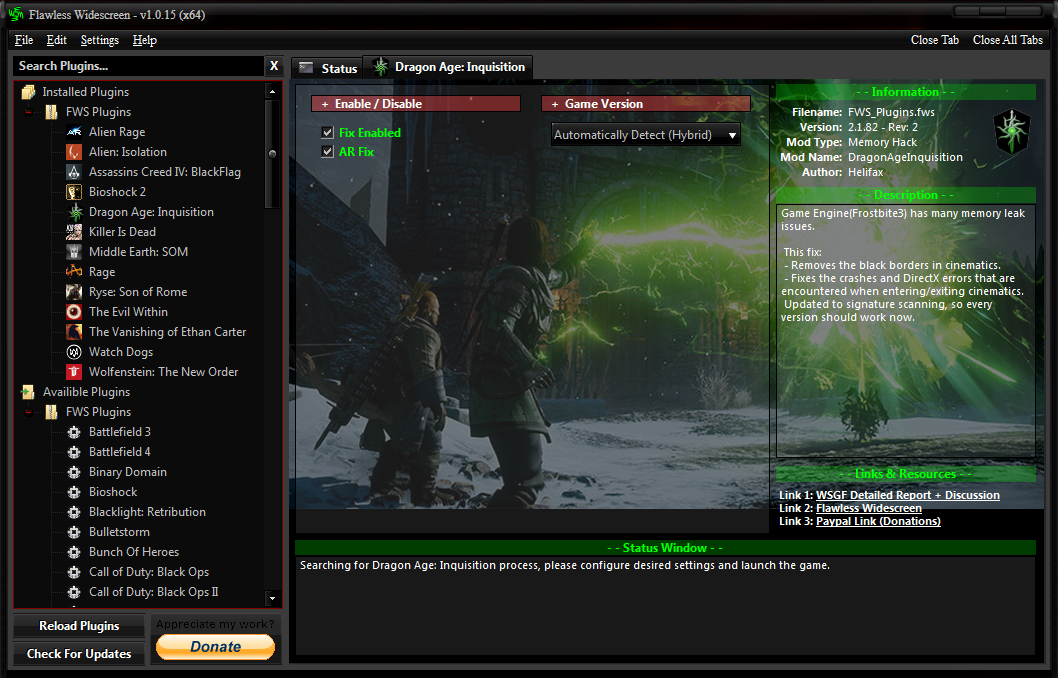Open WSGF Detailed Report + Discussion link

(908, 495)
